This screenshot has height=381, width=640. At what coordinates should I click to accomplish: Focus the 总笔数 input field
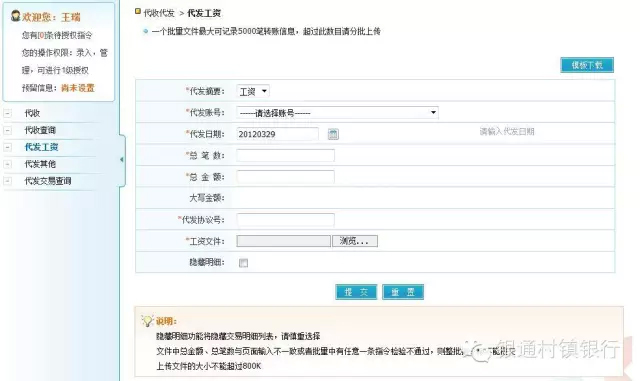pyautogui.click(x=285, y=156)
